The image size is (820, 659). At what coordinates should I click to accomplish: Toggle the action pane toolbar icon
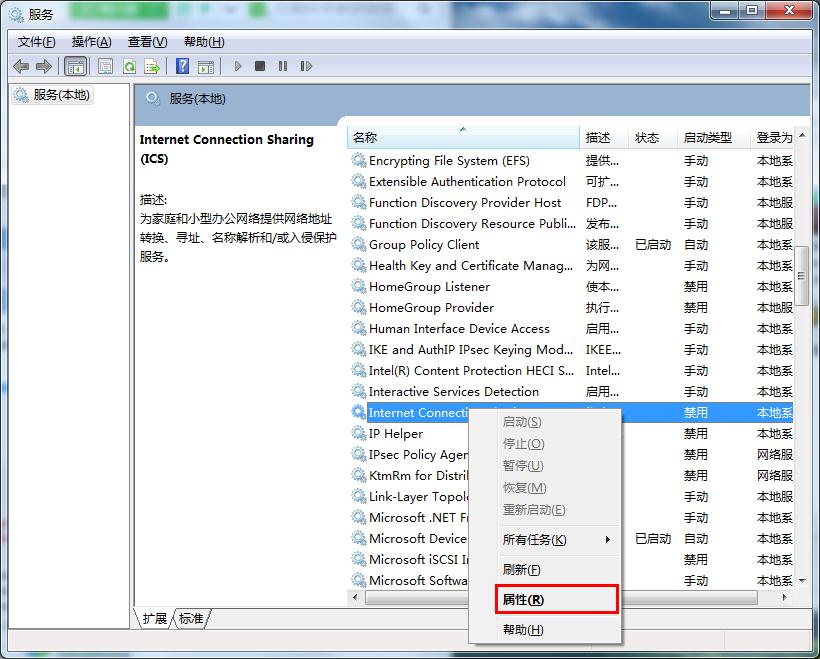tap(206, 66)
